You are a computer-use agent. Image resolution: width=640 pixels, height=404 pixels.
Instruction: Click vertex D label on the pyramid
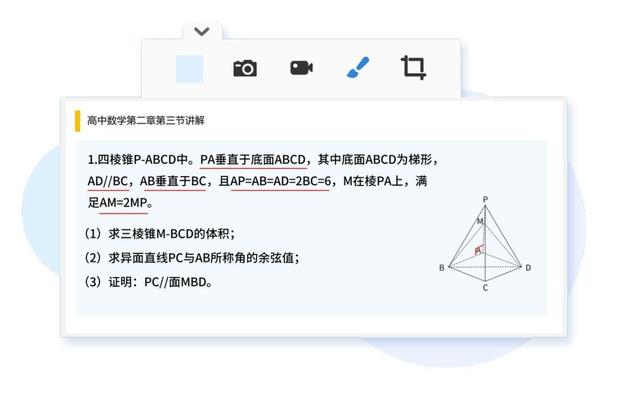(528, 268)
